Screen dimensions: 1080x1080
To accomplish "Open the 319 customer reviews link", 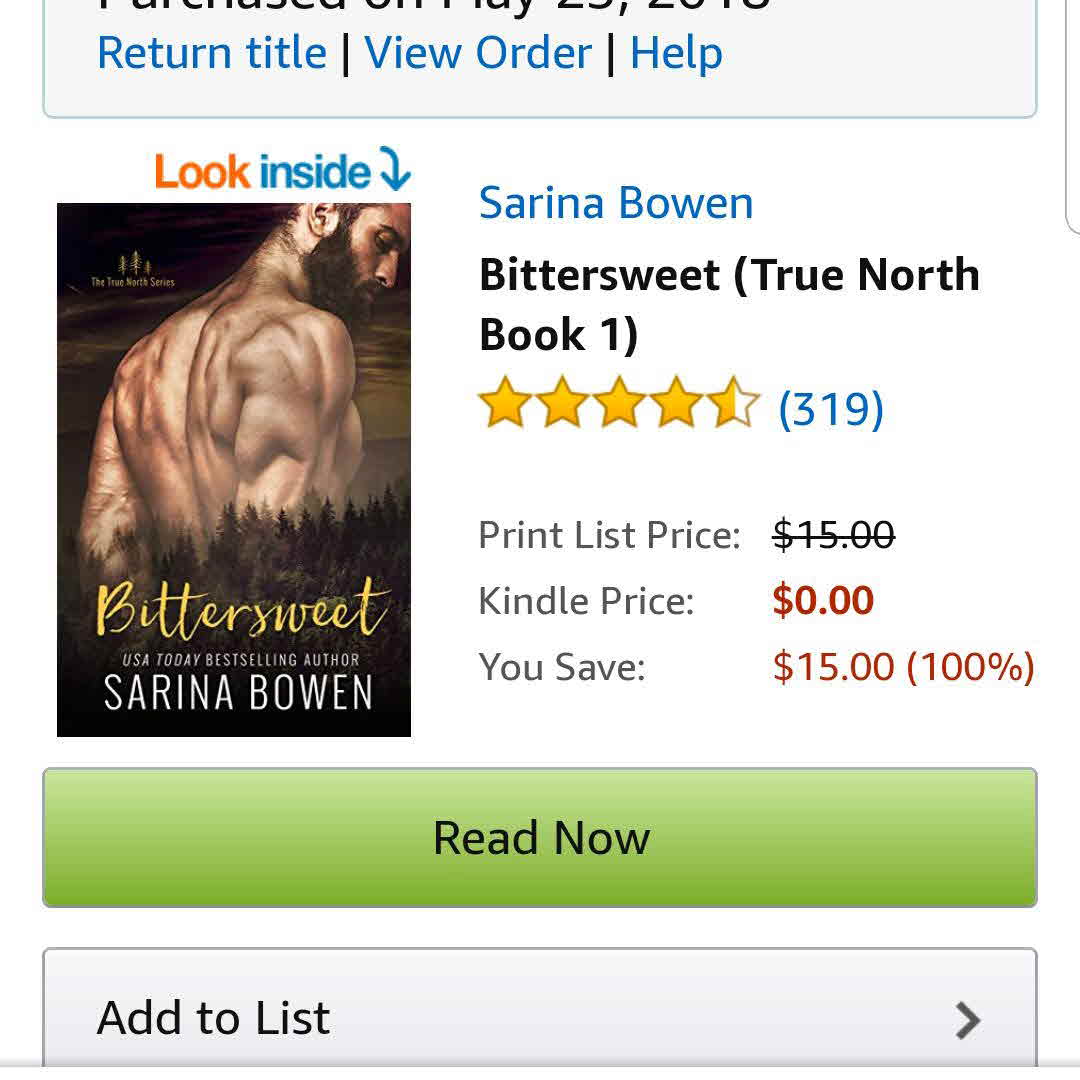I will [x=831, y=408].
